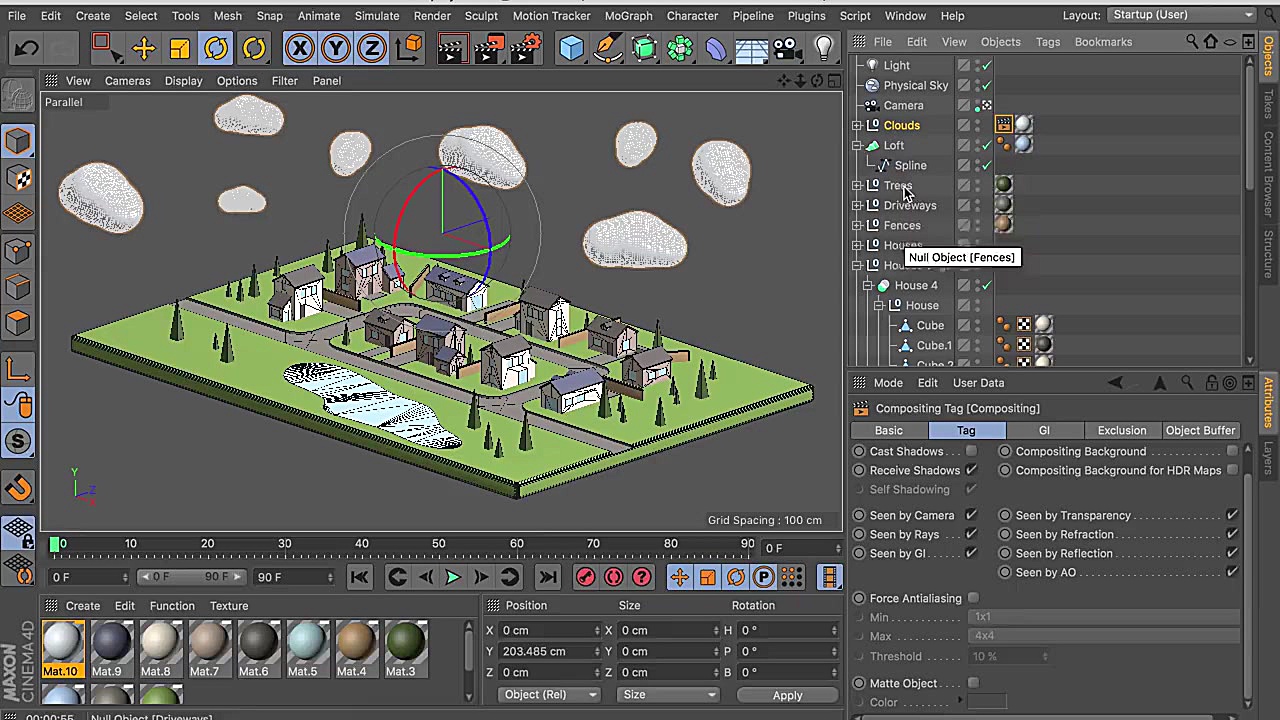Image resolution: width=1280 pixels, height=720 pixels.
Task: Open the Object (Rel) coordinate dropdown
Action: pyautogui.click(x=548, y=694)
